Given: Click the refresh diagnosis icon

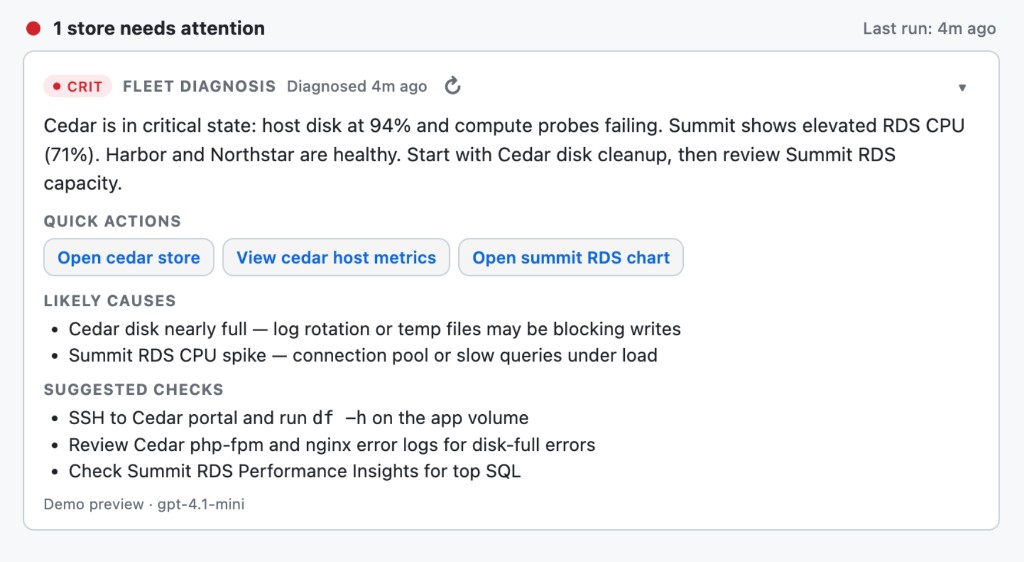Looking at the screenshot, I should point(453,86).
